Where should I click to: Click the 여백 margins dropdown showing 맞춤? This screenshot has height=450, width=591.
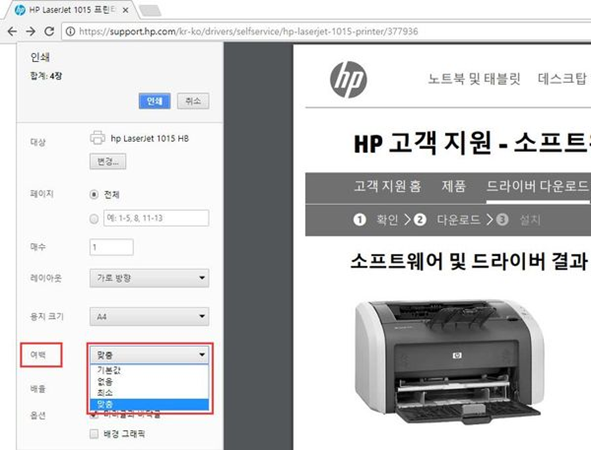point(149,355)
